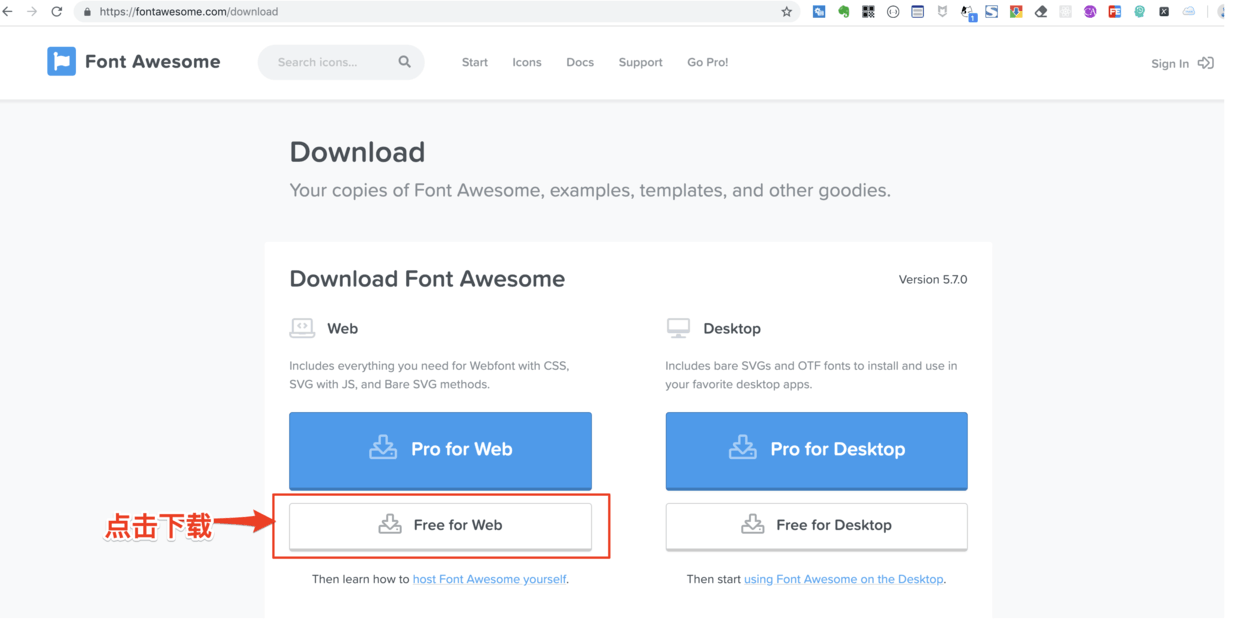Open the Icons nav item
The height and width of the screenshot is (634, 1240).
527,62
